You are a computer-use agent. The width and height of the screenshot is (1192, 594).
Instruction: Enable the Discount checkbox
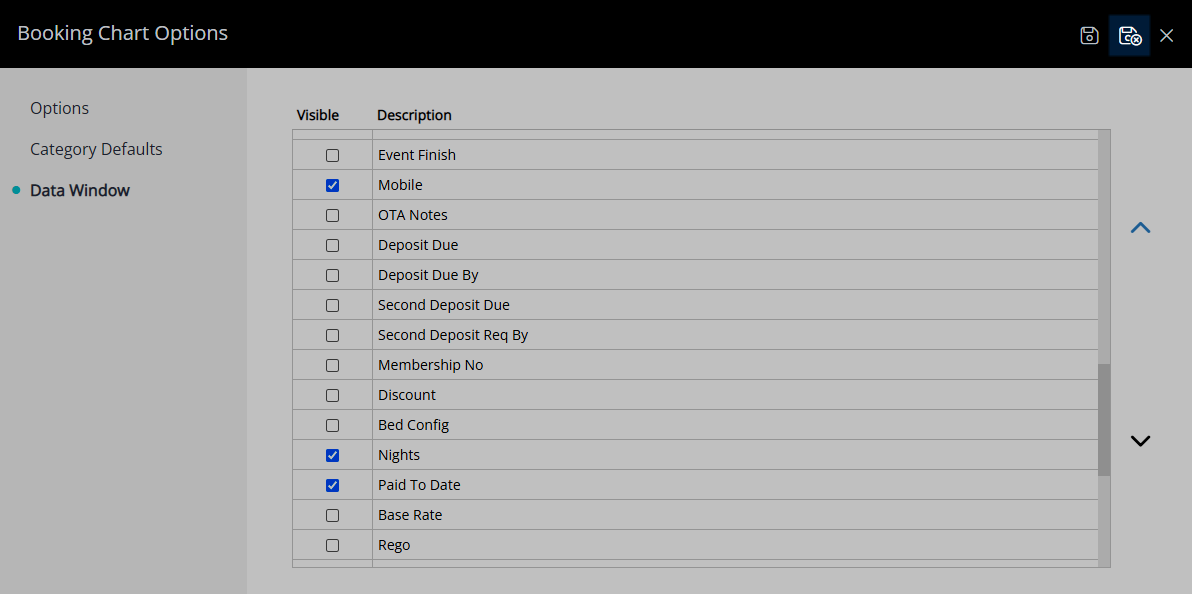point(332,395)
